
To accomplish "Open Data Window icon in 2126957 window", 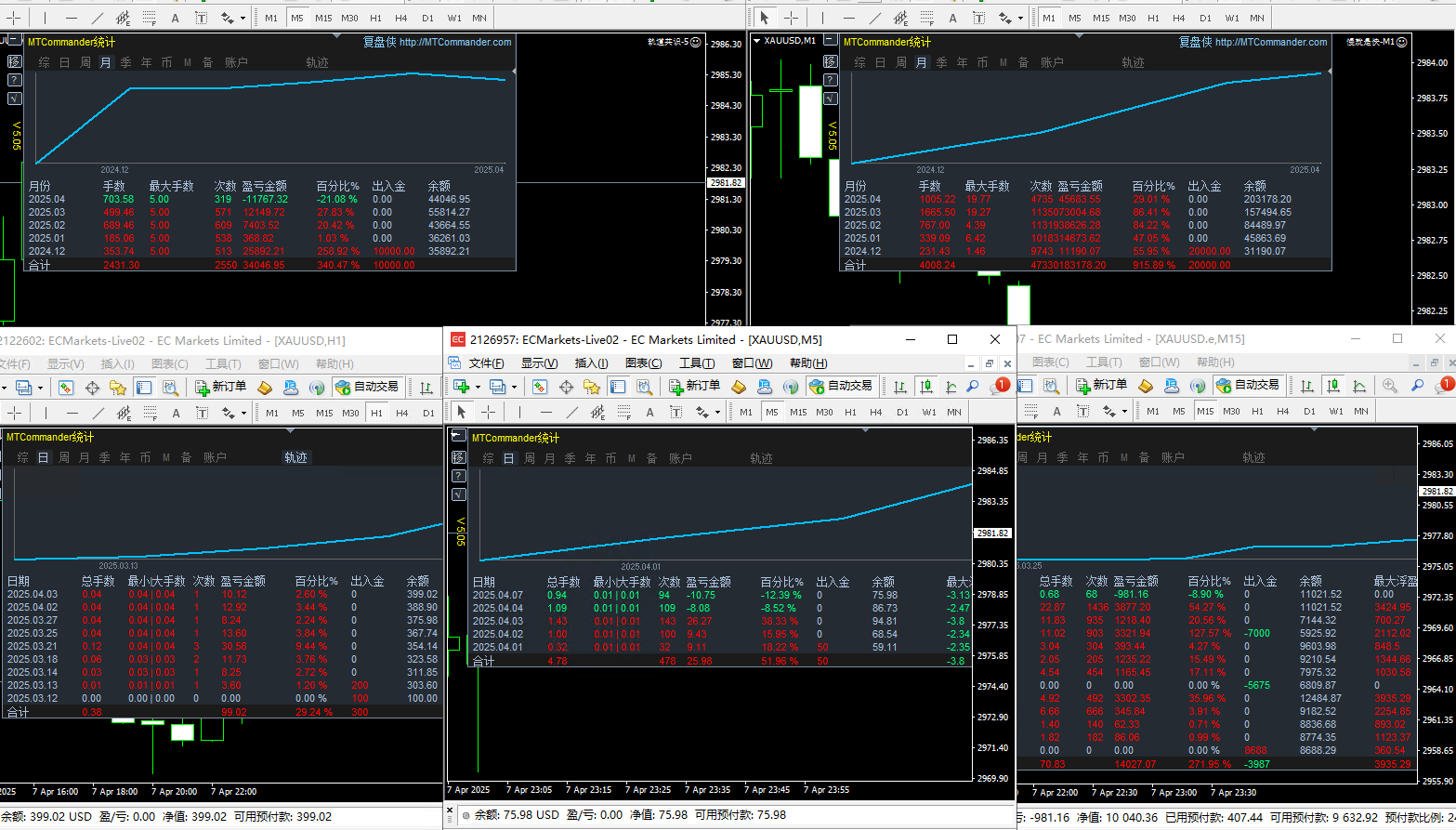I will [x=566, y=386].
